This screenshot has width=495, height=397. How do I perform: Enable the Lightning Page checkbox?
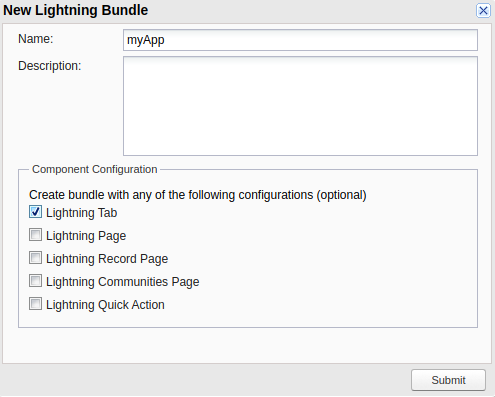(x=35, y=235)
